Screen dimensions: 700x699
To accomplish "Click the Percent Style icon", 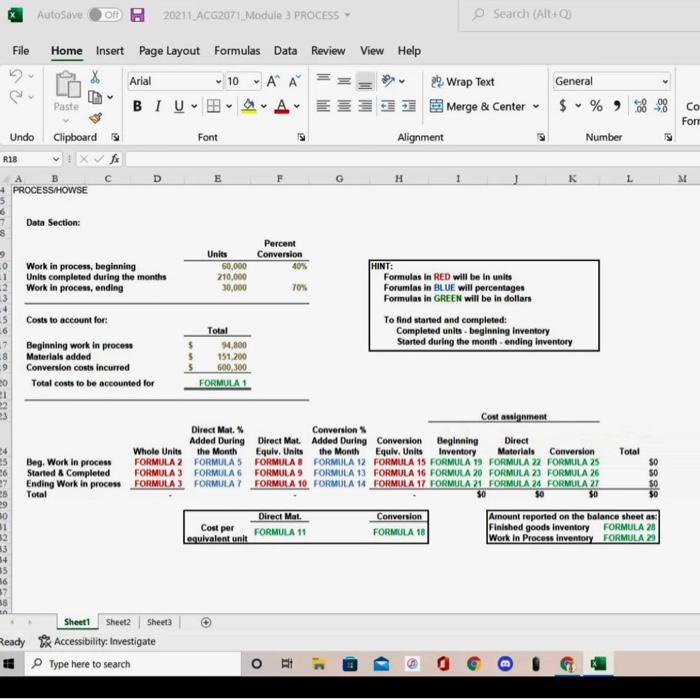I will [596, 106].
